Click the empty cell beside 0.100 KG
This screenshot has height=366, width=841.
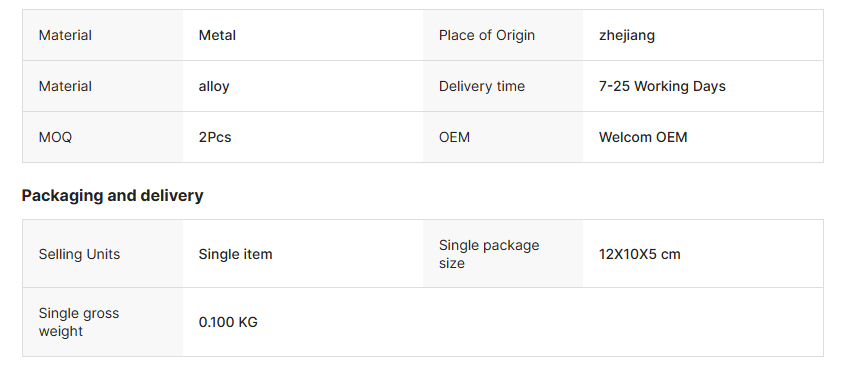point(623,322)
